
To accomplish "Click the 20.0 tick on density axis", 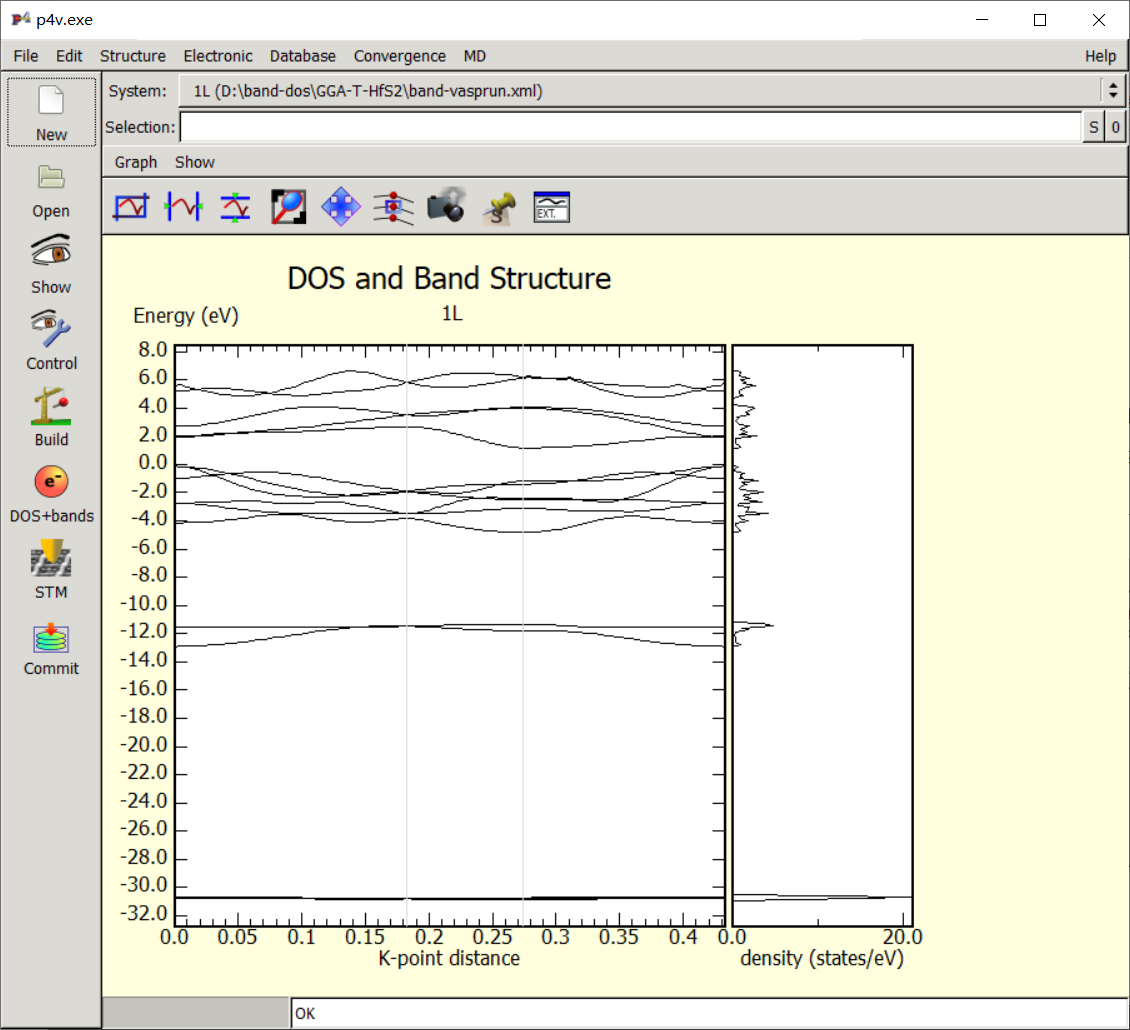I will (x=902, y=936).
